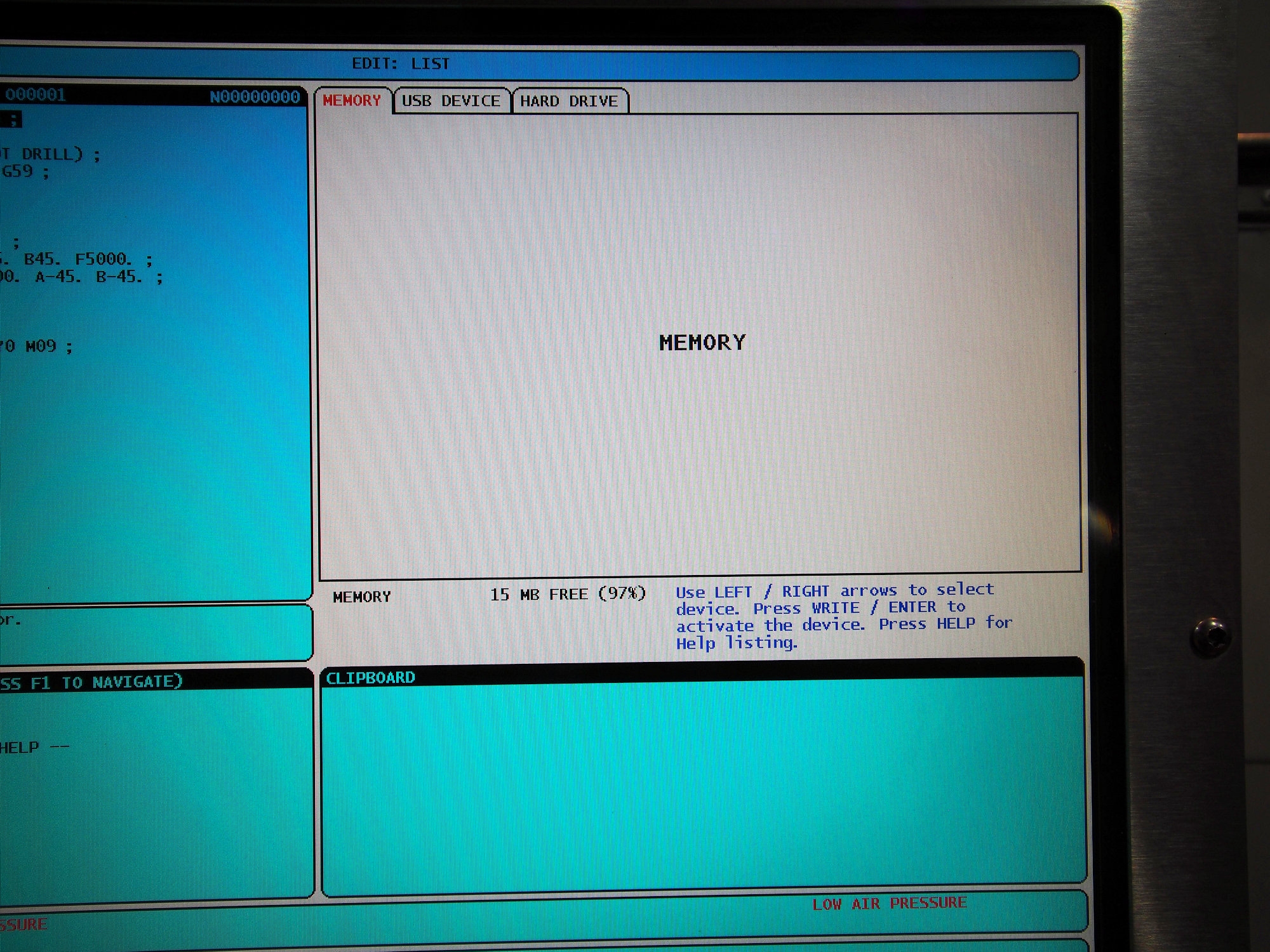Click the 15 MB FREE (97%) status text

(x=568, y=595)
